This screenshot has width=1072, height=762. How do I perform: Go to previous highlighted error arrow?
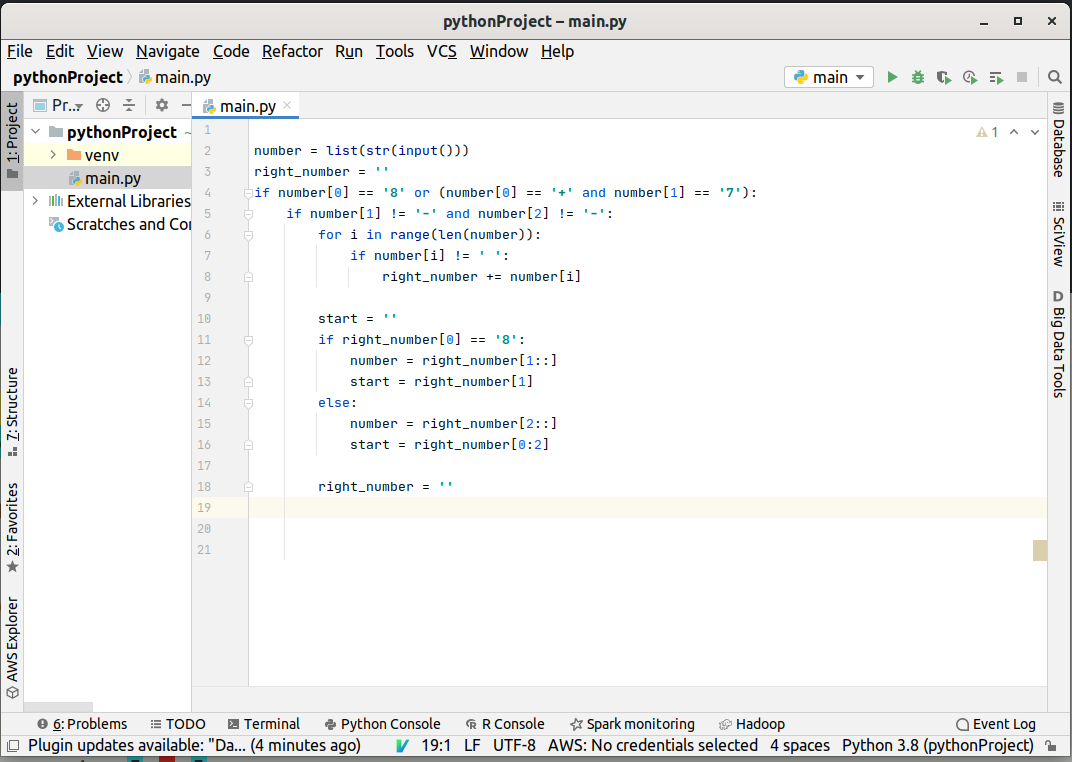tap(1014, 132)
